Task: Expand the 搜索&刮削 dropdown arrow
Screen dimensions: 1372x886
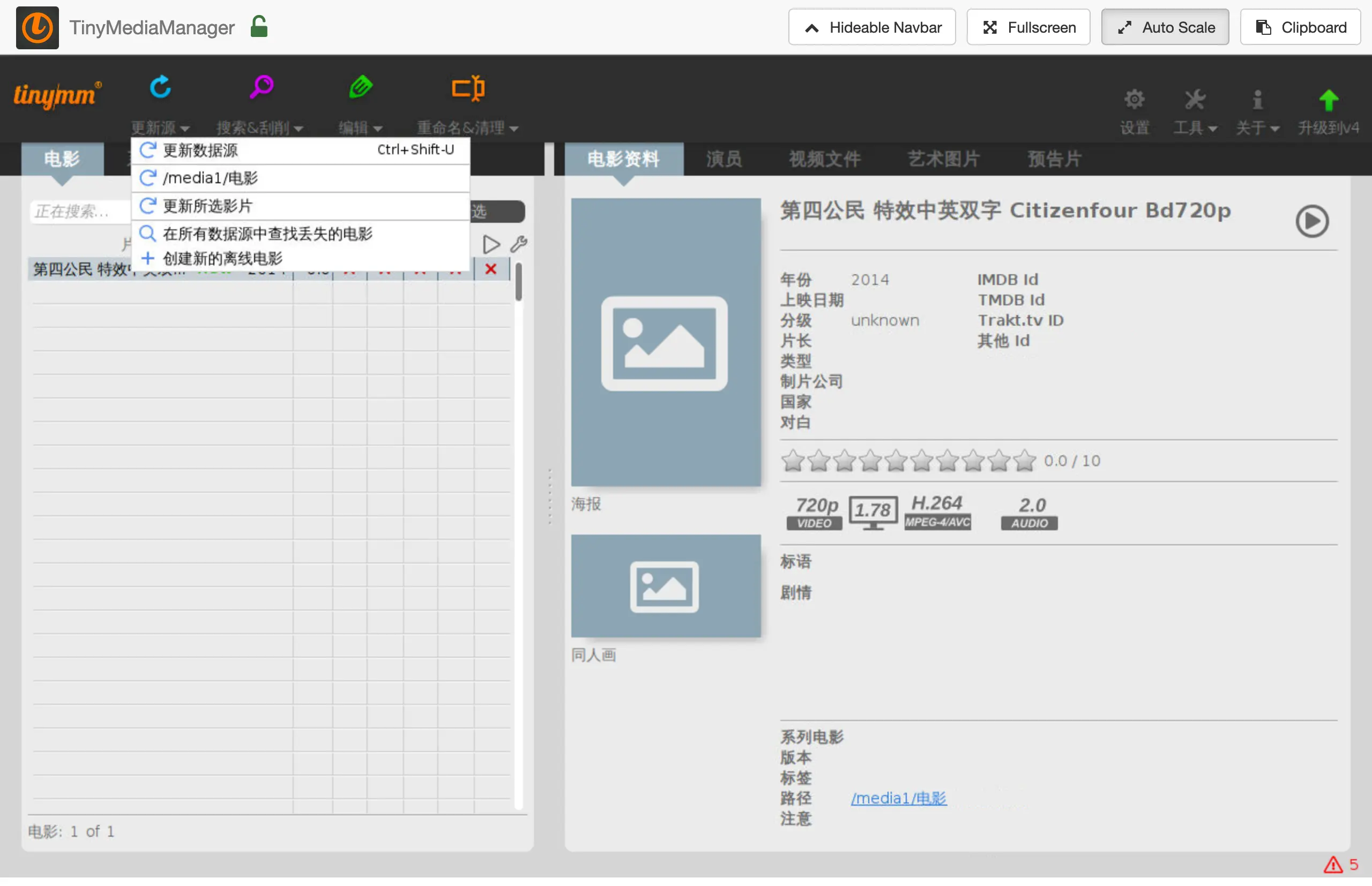Action: 298,129
